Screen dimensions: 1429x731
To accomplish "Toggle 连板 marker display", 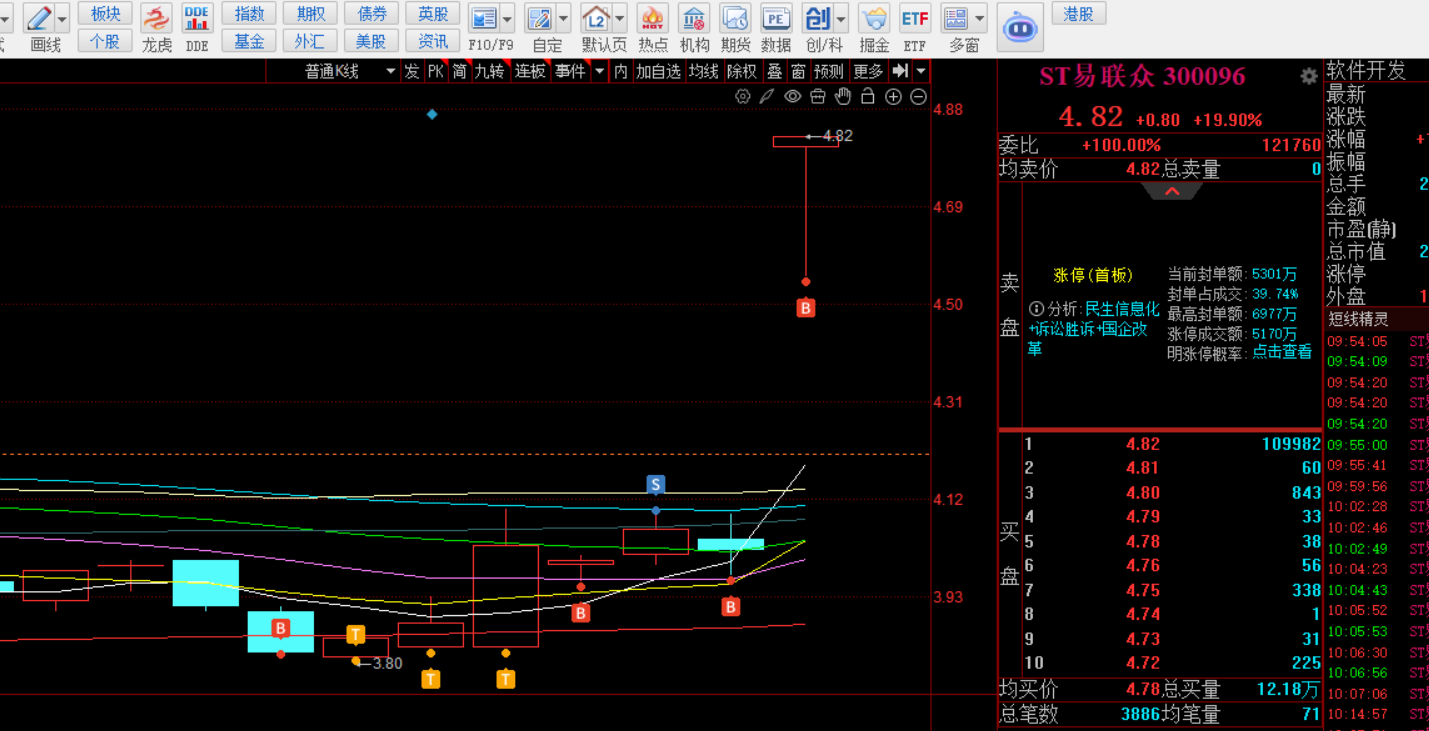I will 530,71.
